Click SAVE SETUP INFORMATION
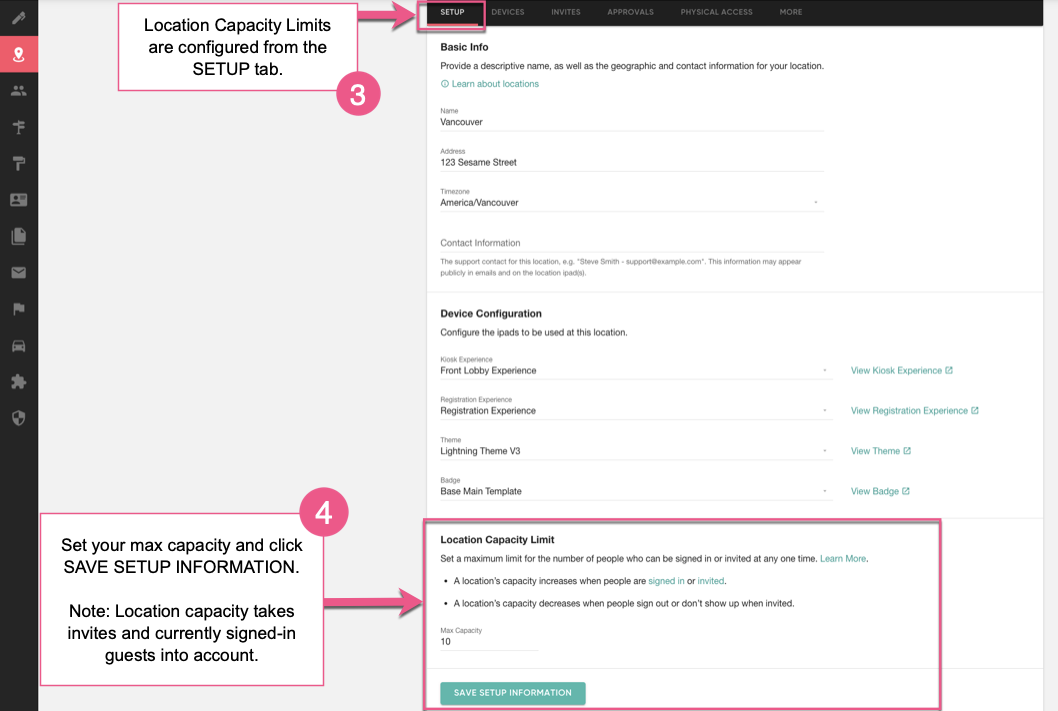Image resolution: width=1058 pixels, height=711 pixels. [512, 693]
